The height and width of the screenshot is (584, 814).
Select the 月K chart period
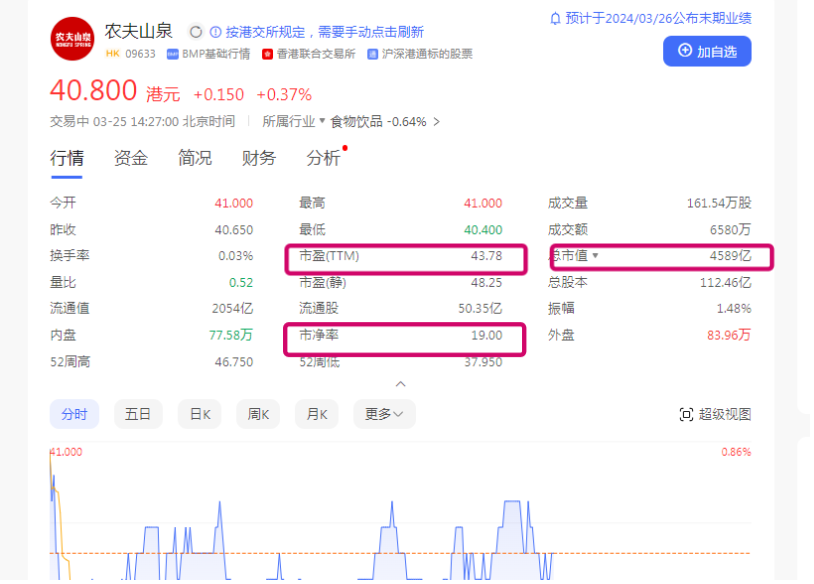317,414
